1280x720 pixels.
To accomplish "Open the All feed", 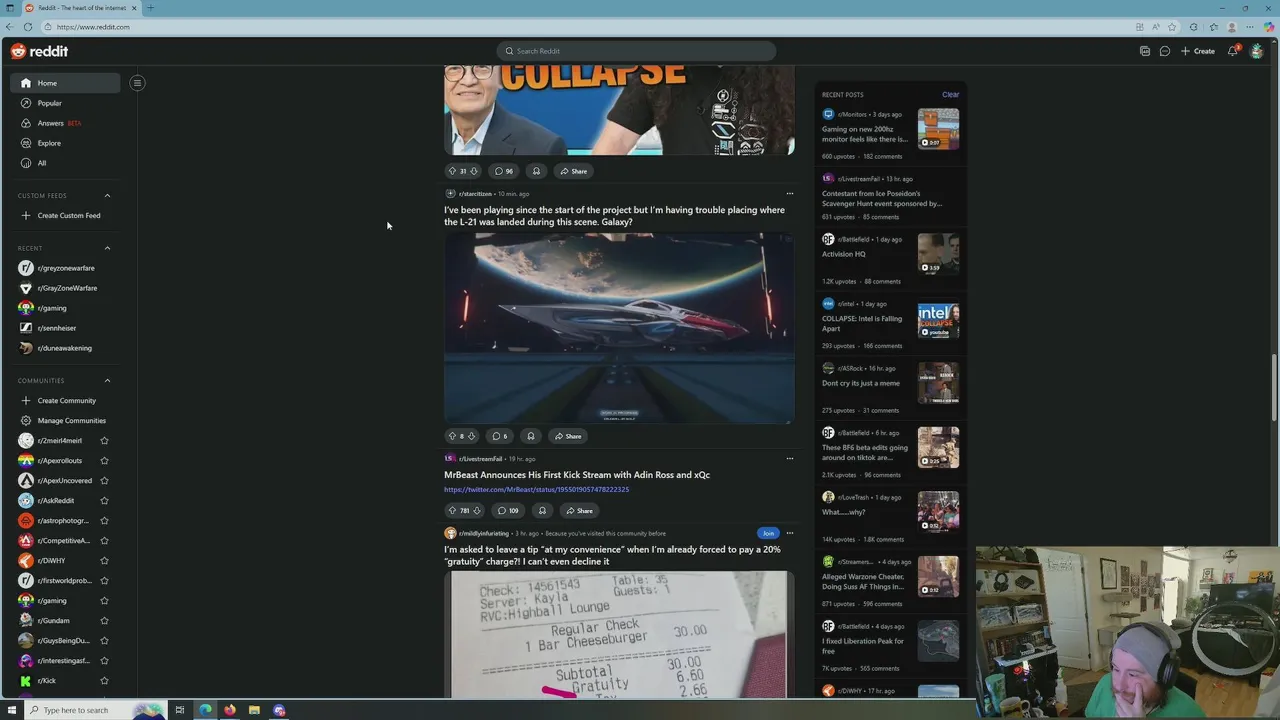I will coord(66,163).
